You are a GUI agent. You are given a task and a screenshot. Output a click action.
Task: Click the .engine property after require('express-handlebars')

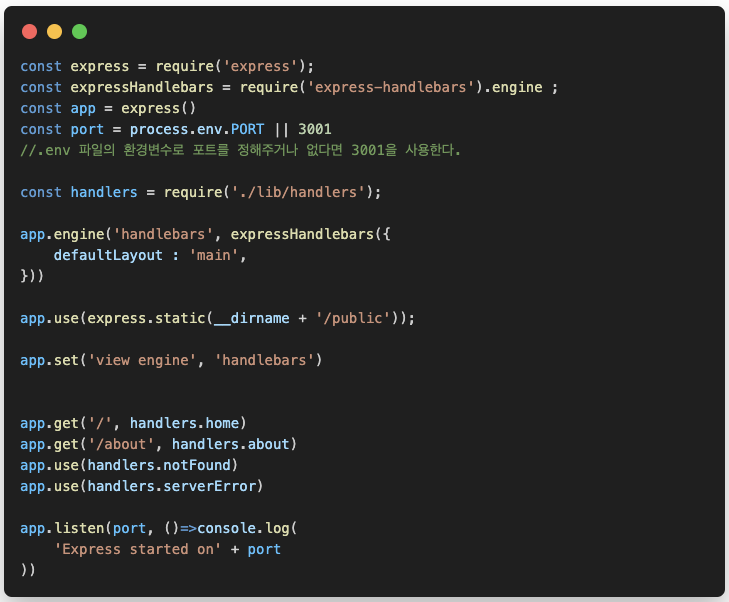pyautogui.click(x=513, y=87)
